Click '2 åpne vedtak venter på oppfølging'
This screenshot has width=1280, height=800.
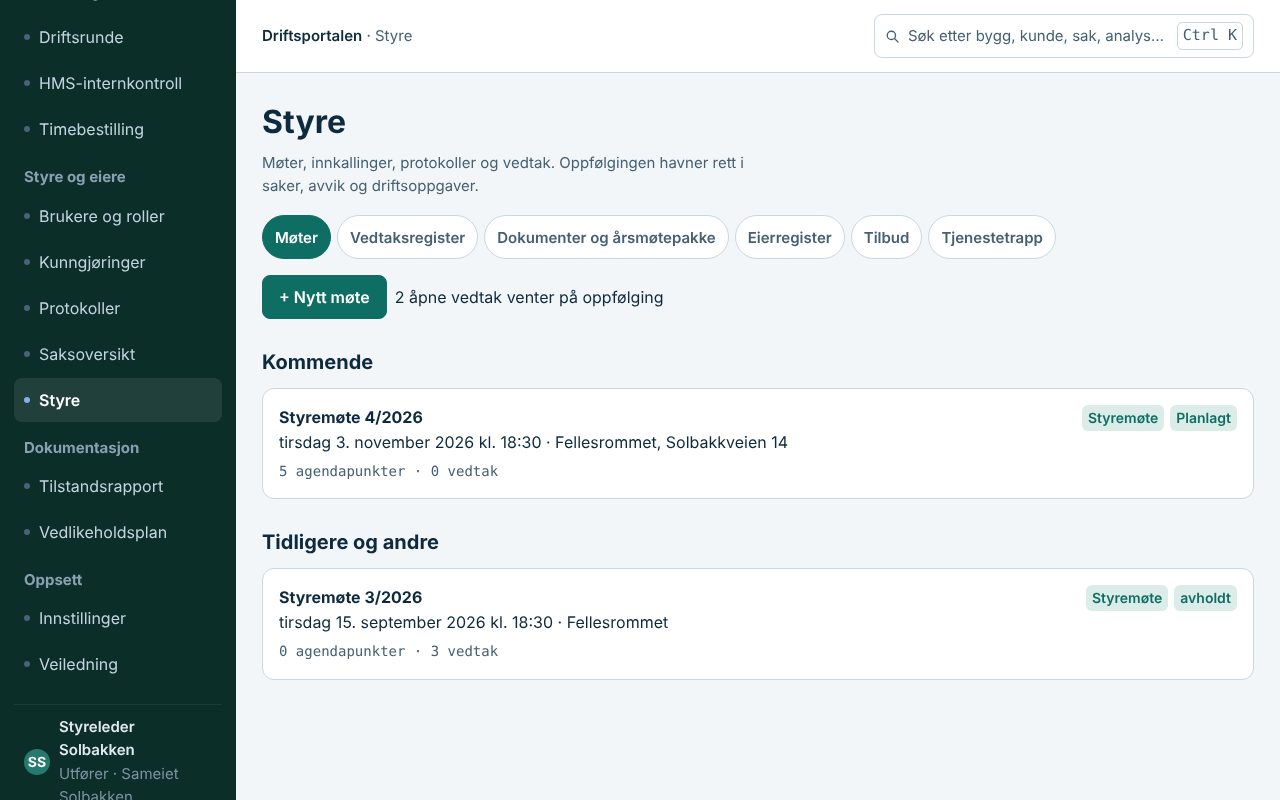[x=529, y=297]
